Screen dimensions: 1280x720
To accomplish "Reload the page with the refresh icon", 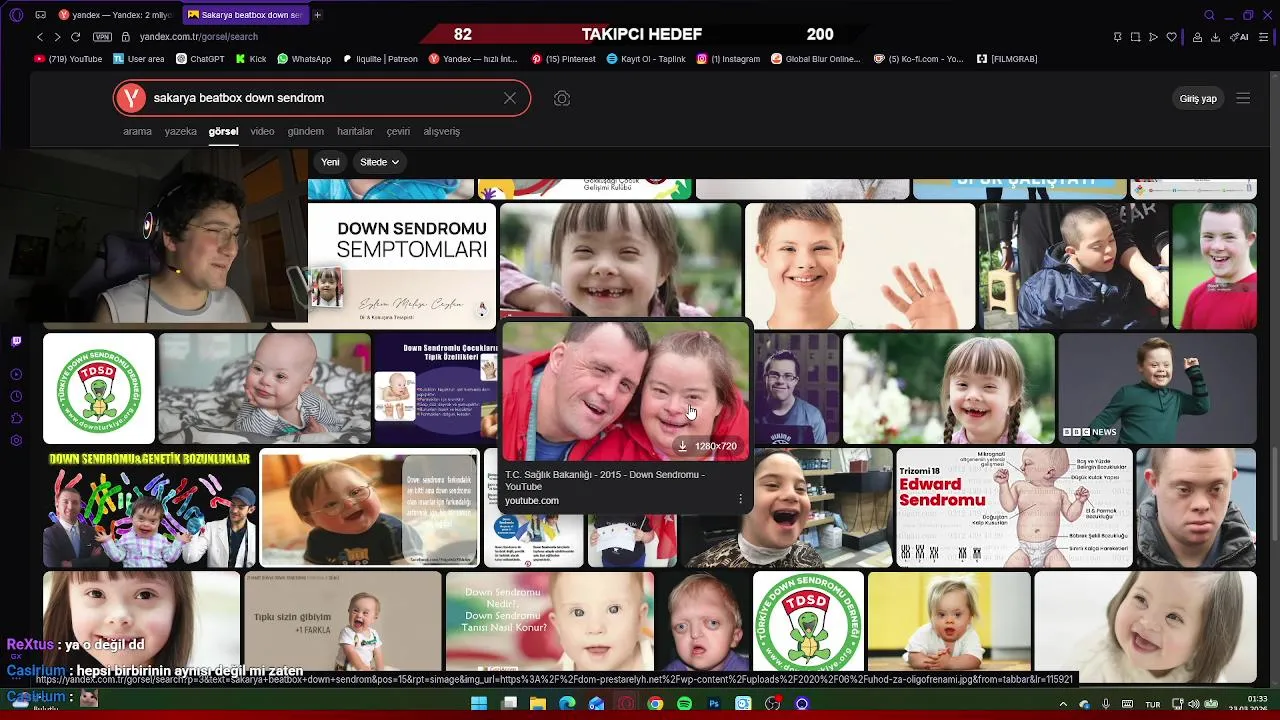I will coord(75,37).
